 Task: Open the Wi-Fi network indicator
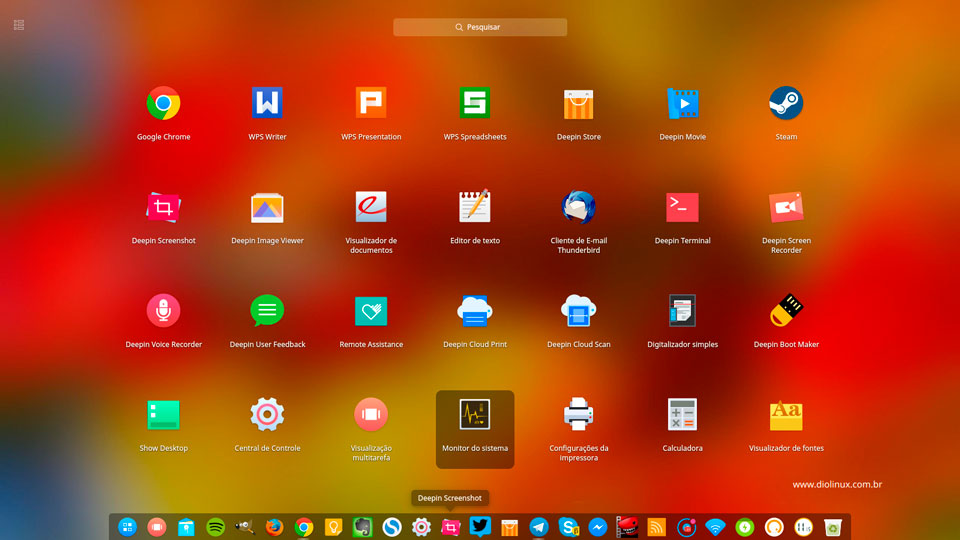715,527
